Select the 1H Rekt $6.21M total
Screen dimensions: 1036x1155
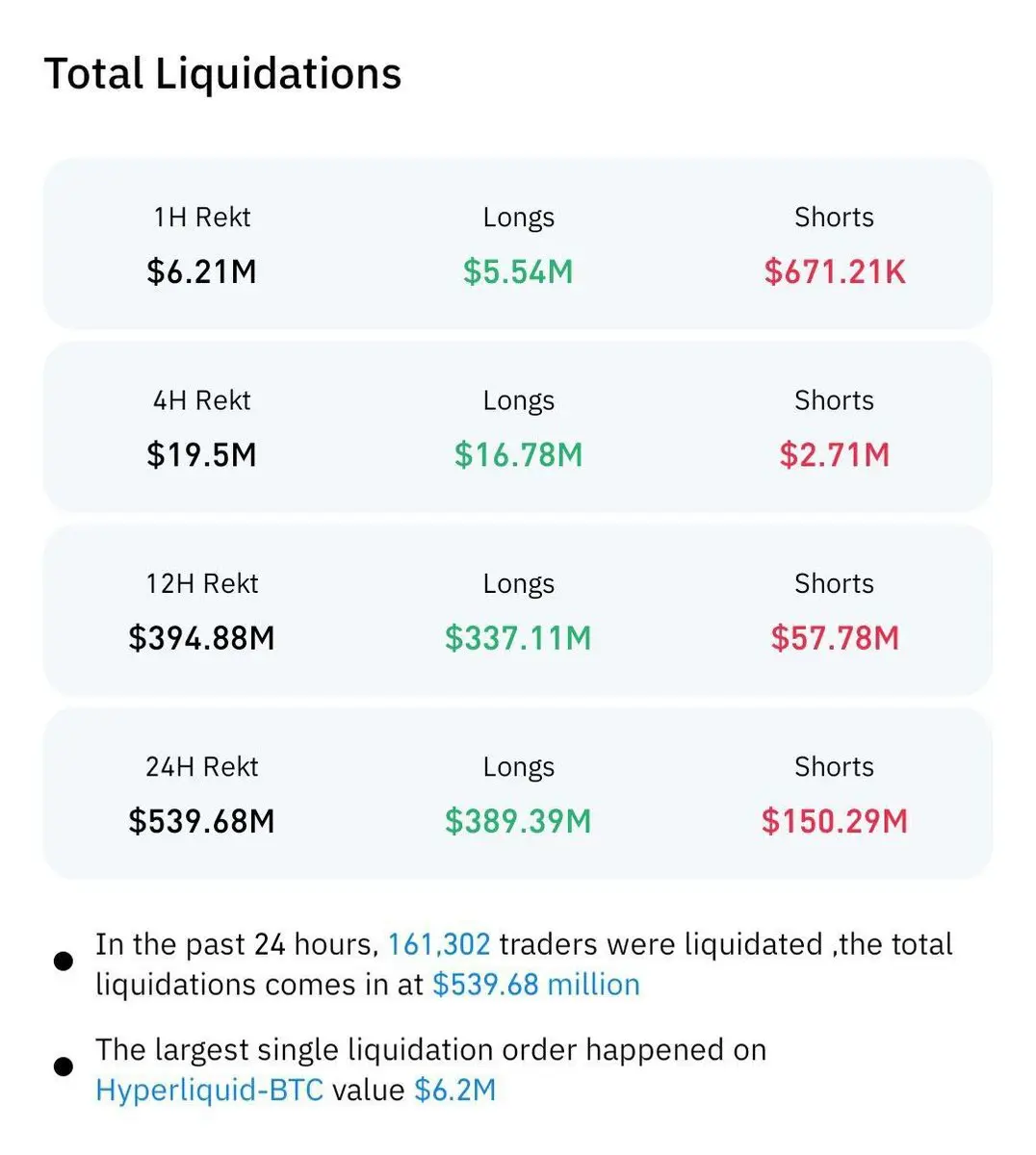201,271
